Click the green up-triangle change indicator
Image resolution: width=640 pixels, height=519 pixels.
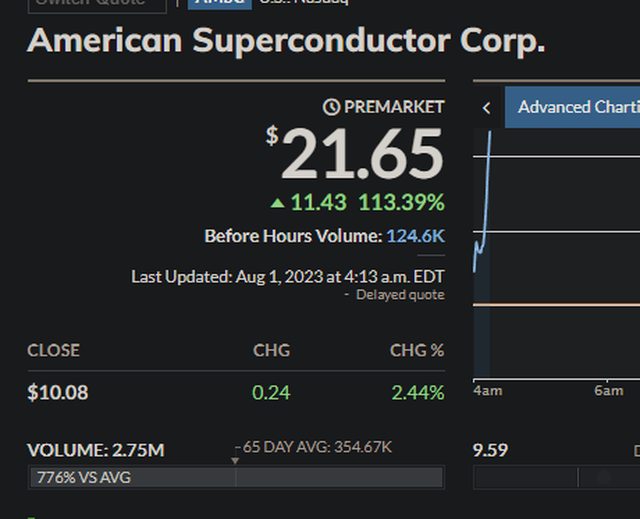coord(278,203)
